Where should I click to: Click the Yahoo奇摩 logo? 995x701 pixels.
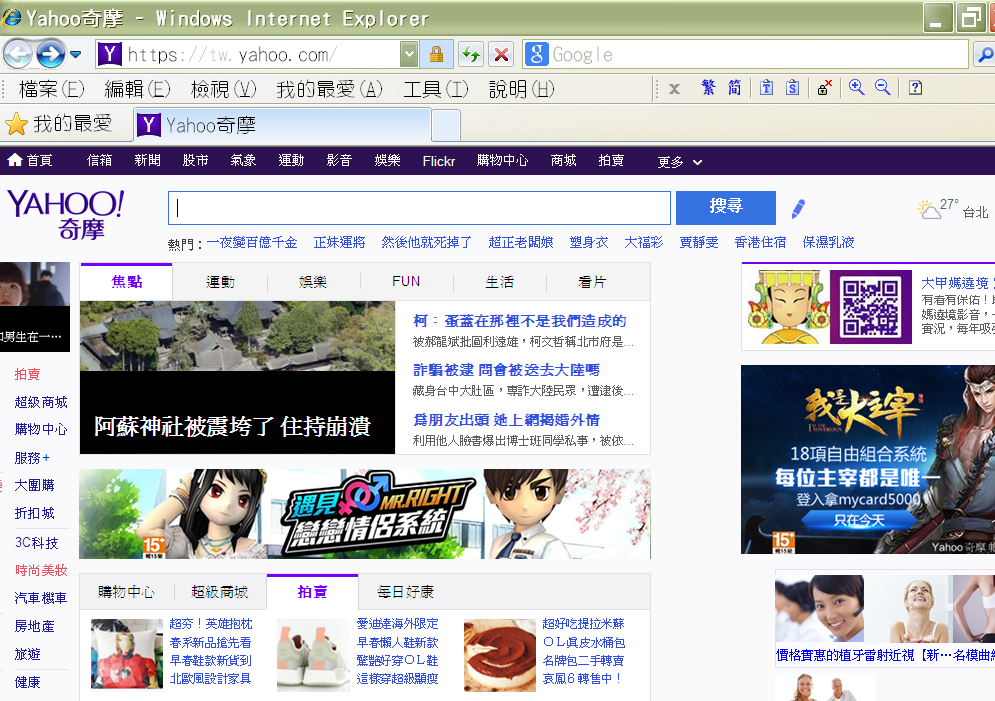65,214
